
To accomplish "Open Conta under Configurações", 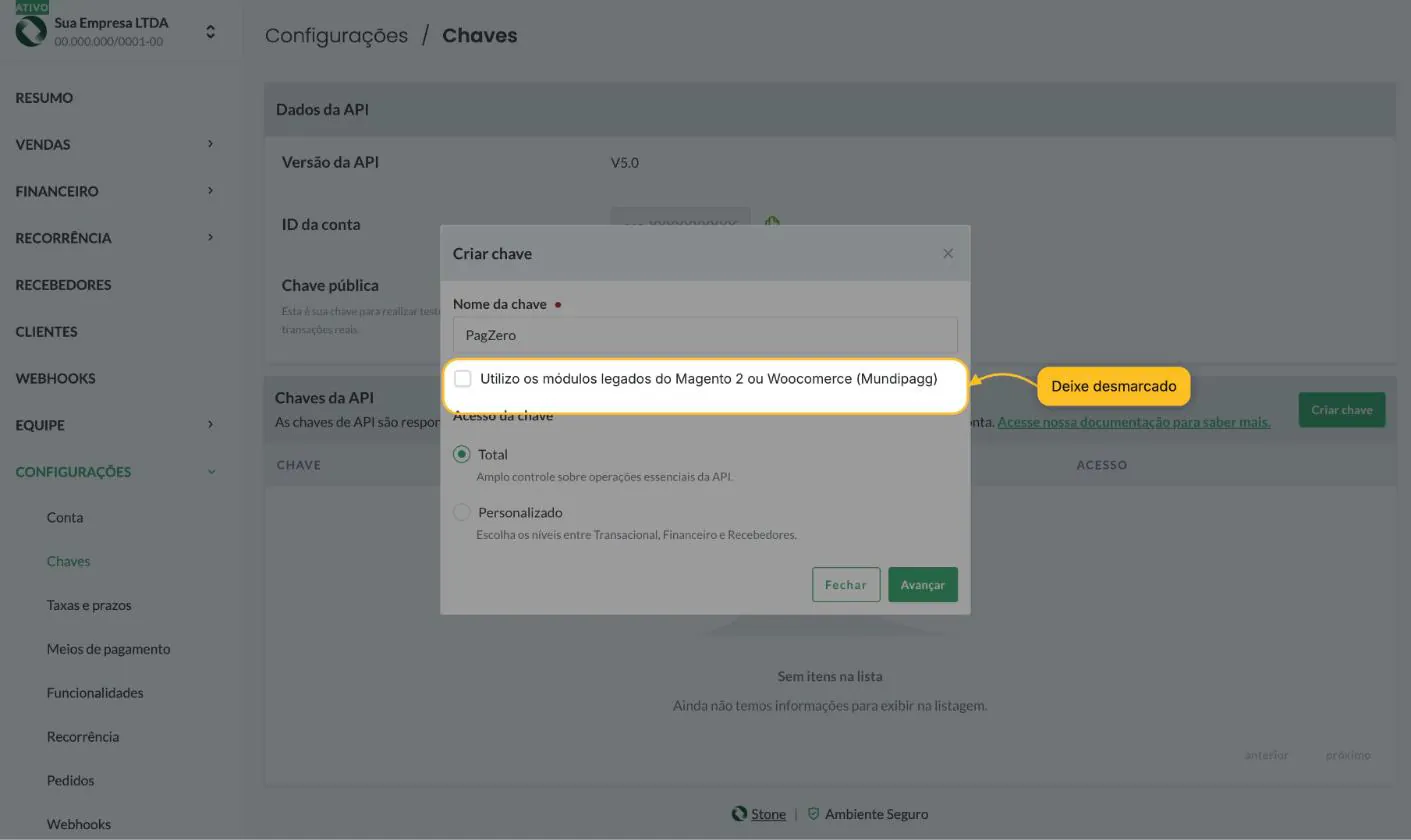I will pyautogui.click(x=65, y=518).
